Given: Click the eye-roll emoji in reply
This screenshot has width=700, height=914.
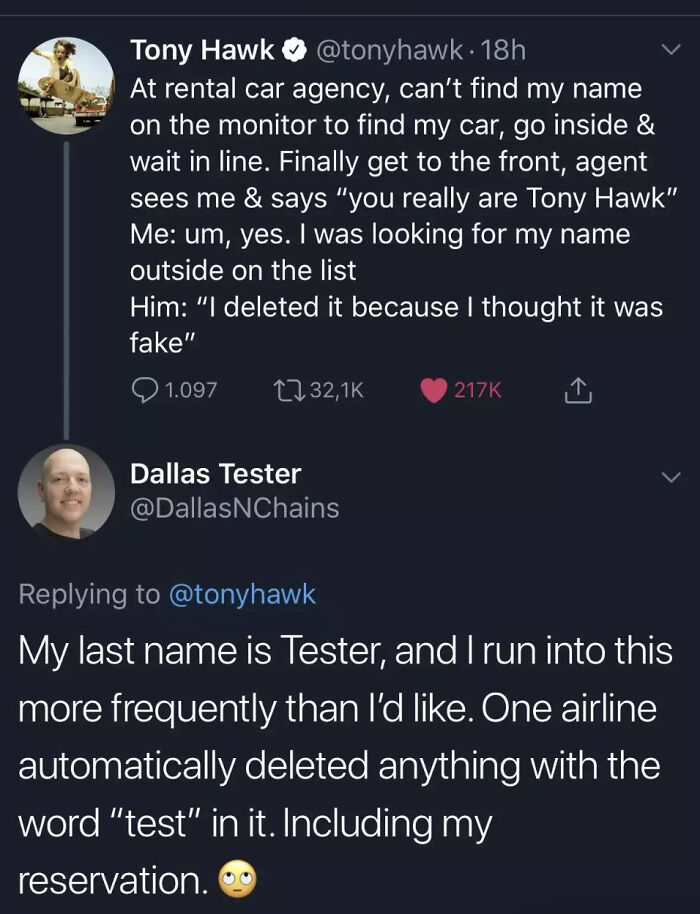Looking at the screenshot, I should (x=237, y=880).
